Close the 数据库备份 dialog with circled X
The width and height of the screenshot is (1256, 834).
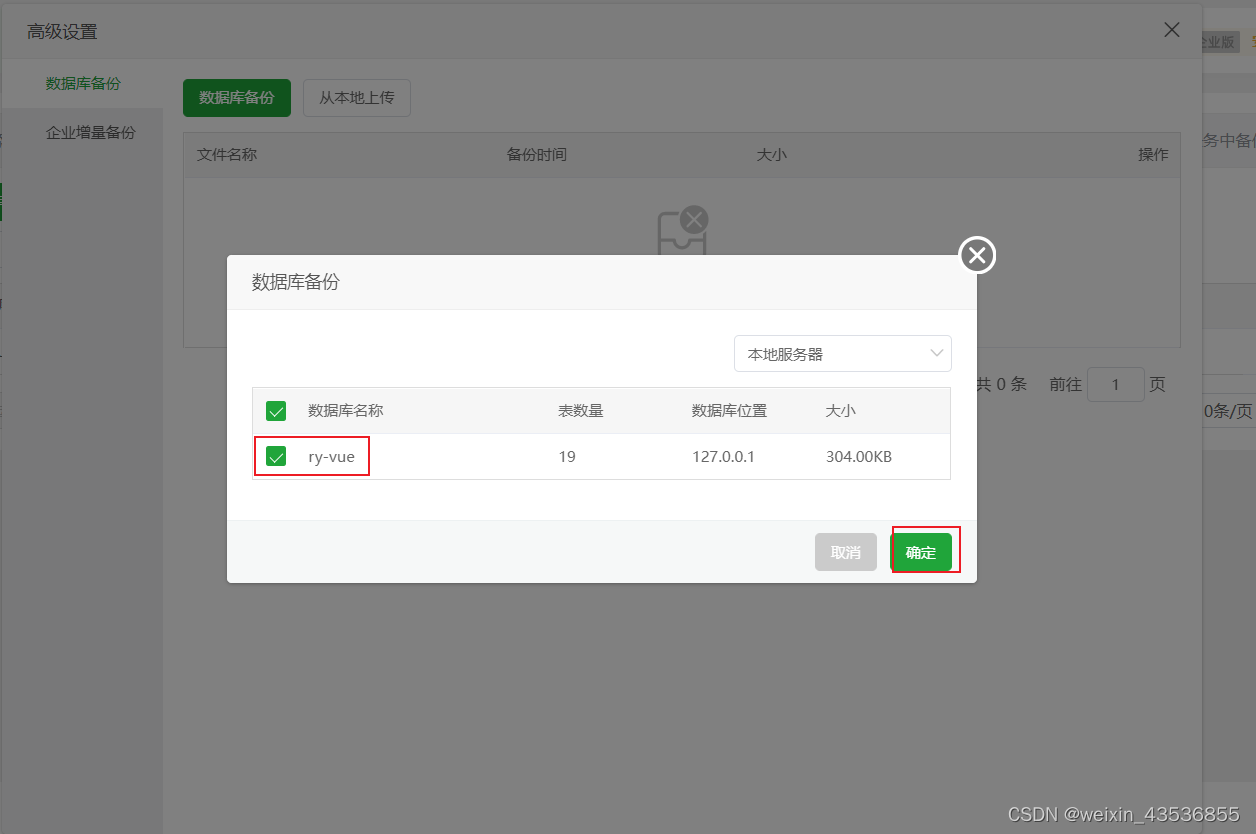point(978,256)
